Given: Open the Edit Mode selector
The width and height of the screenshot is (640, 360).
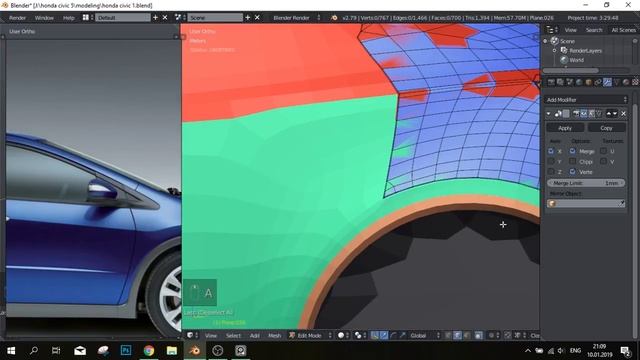Looking at the screenshot, I should 310,336.
